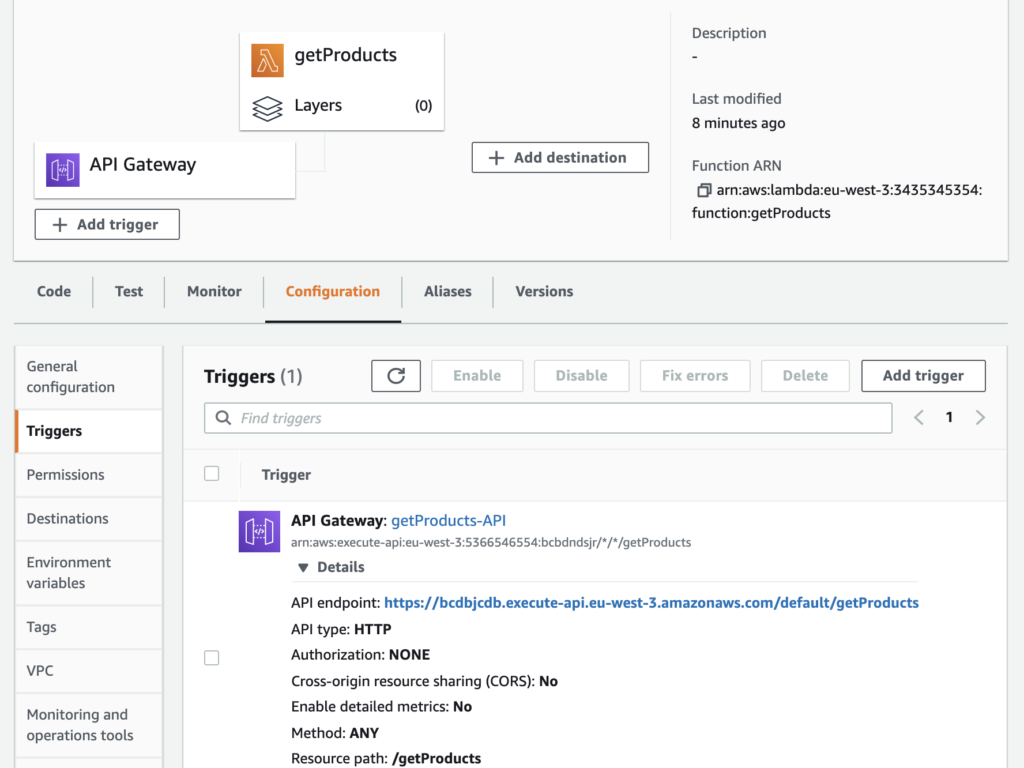This screenshot has height=768, width=1024.
Task: Open the Code tab
Action: [x=54, y=291]
